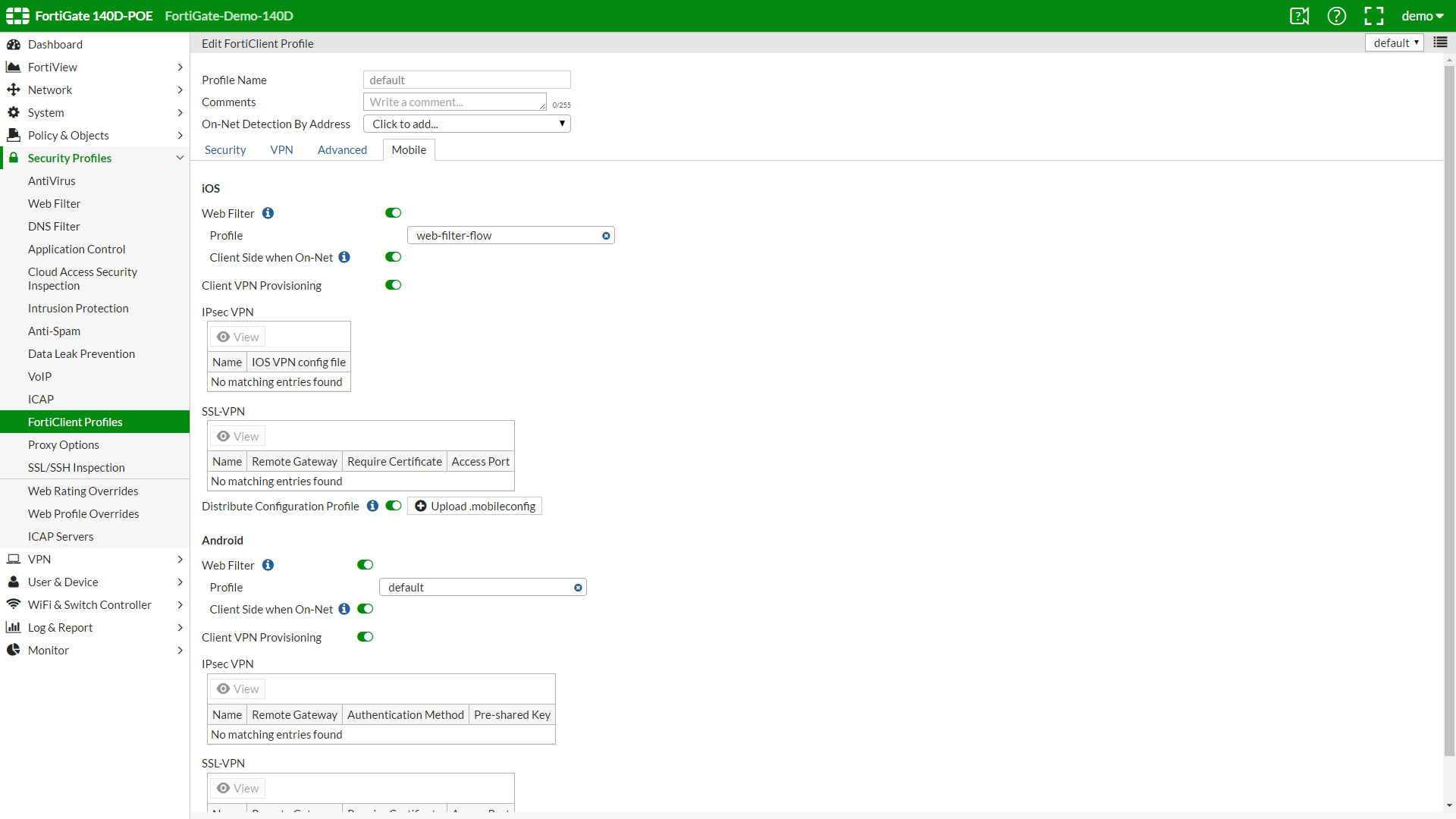
Task: Click the fullscreen icon in header
Action: pos(1373,16)
